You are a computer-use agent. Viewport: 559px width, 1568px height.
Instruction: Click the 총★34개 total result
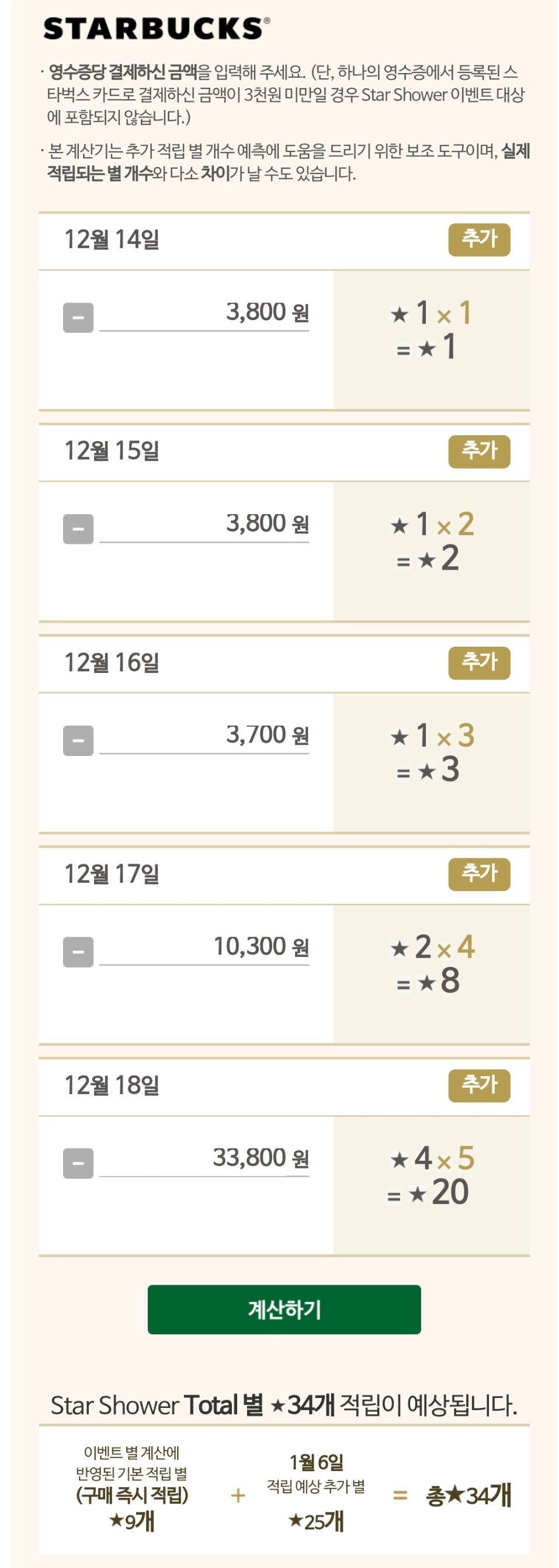(x=468, y=1495)
